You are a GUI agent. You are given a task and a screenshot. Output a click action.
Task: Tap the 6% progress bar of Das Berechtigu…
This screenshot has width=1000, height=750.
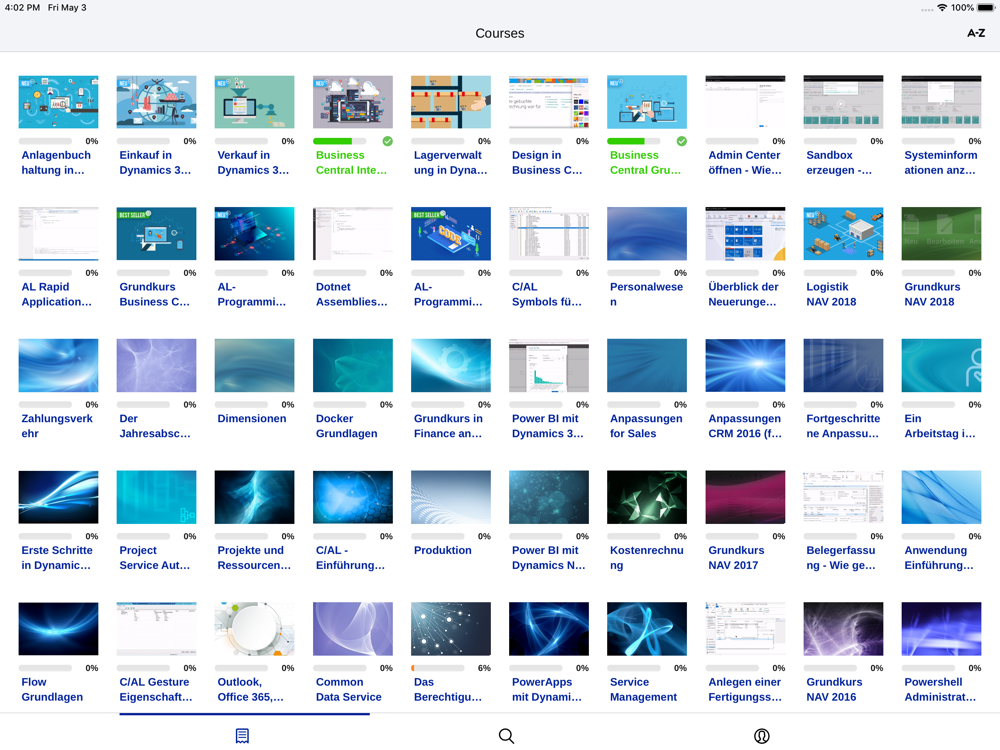click(x=438, y=668)
